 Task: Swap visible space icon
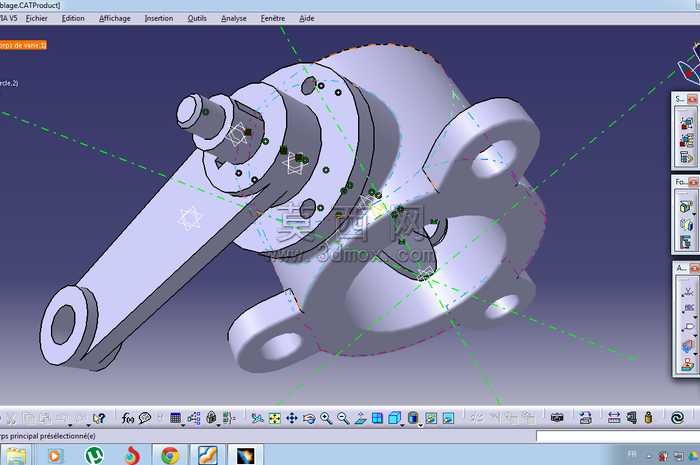(448, 418)
